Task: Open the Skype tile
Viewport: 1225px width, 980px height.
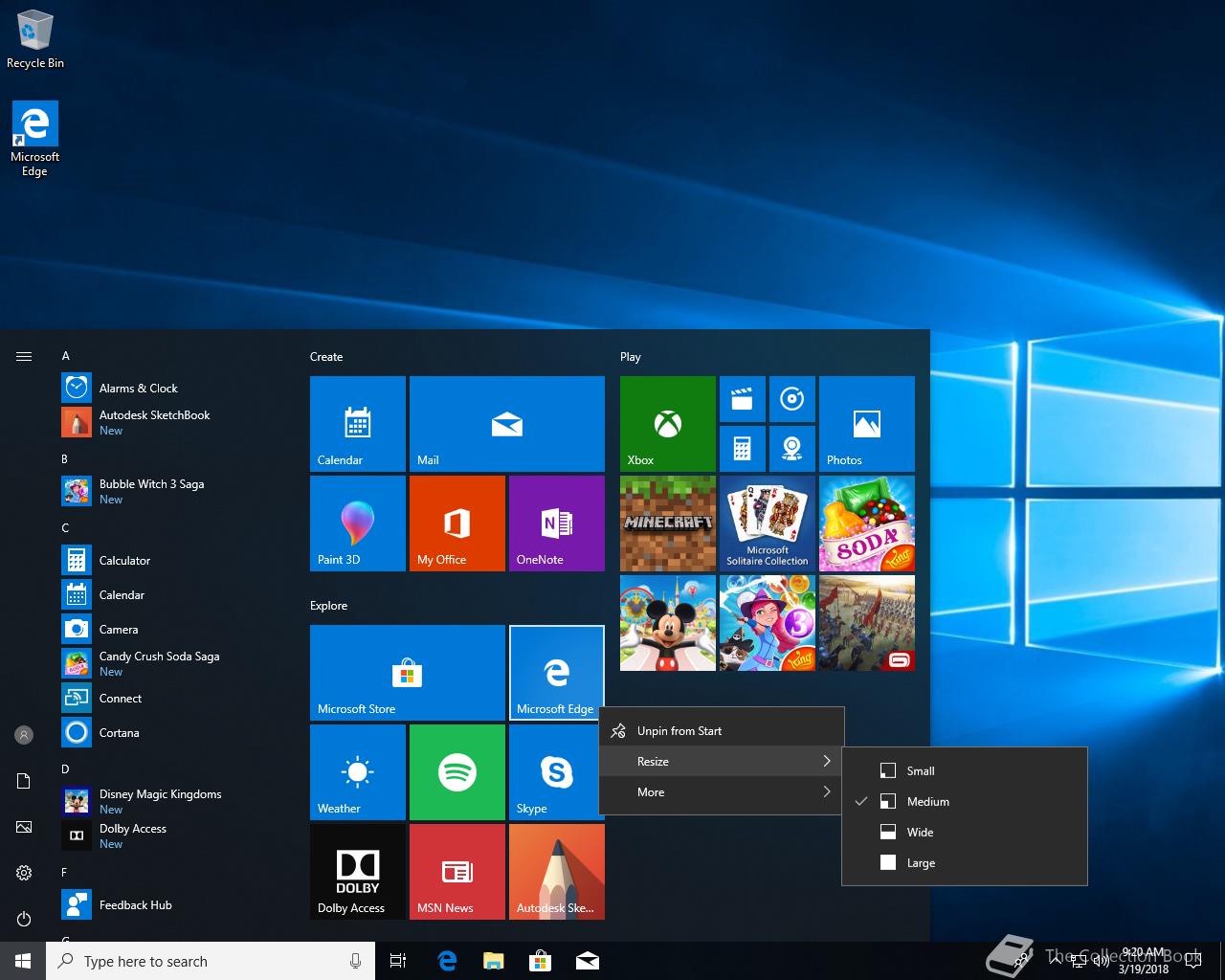Action: pyautogui.click(x=555, y=772)
